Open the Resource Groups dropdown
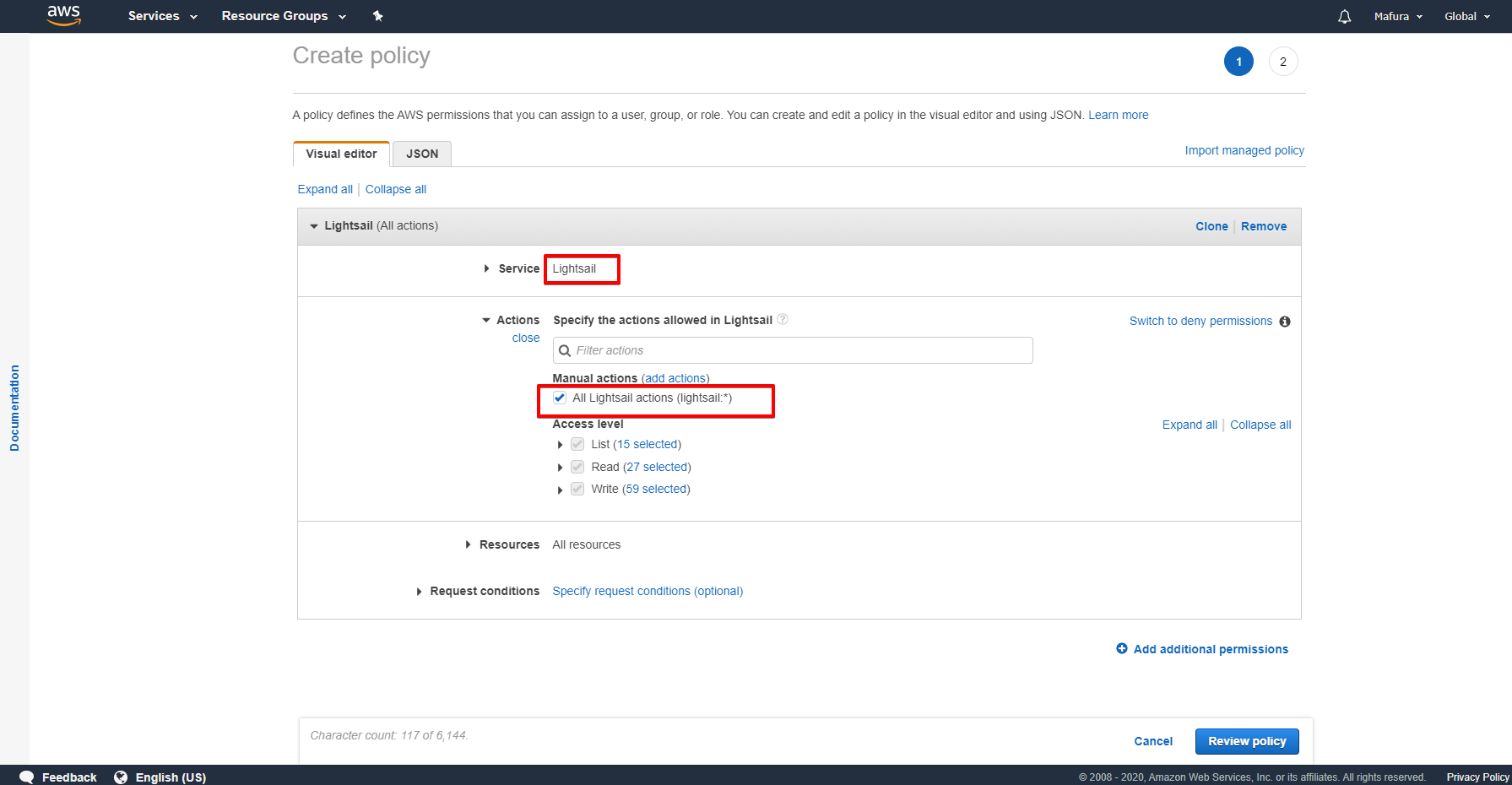 coord(284,16)
